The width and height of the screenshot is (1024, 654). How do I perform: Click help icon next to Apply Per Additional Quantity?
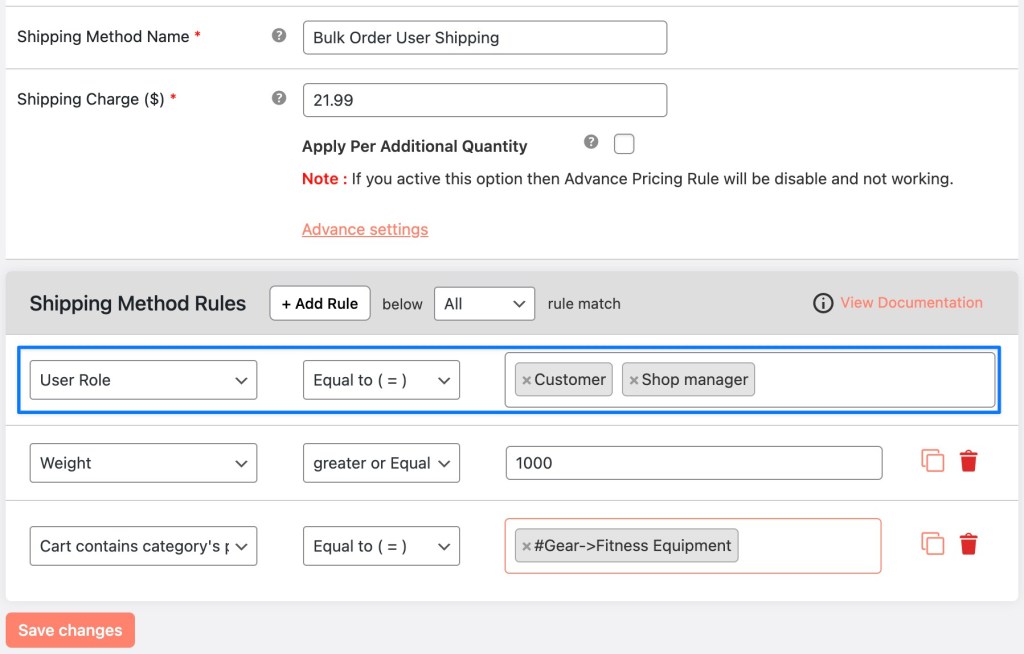[x=591, y=143]
